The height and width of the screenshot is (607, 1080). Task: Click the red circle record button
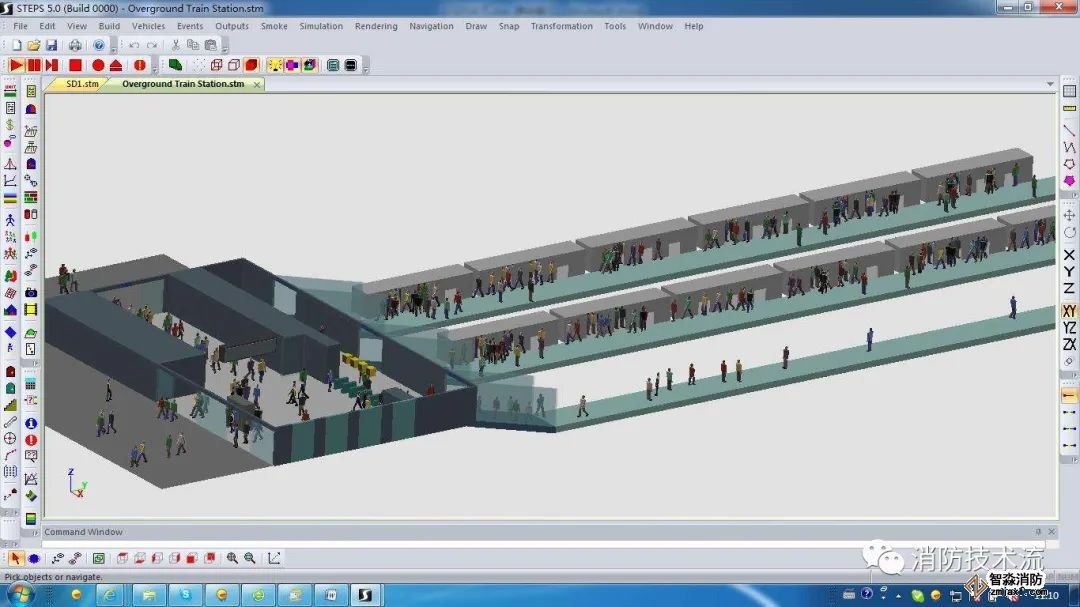click(x=98, y=65)
